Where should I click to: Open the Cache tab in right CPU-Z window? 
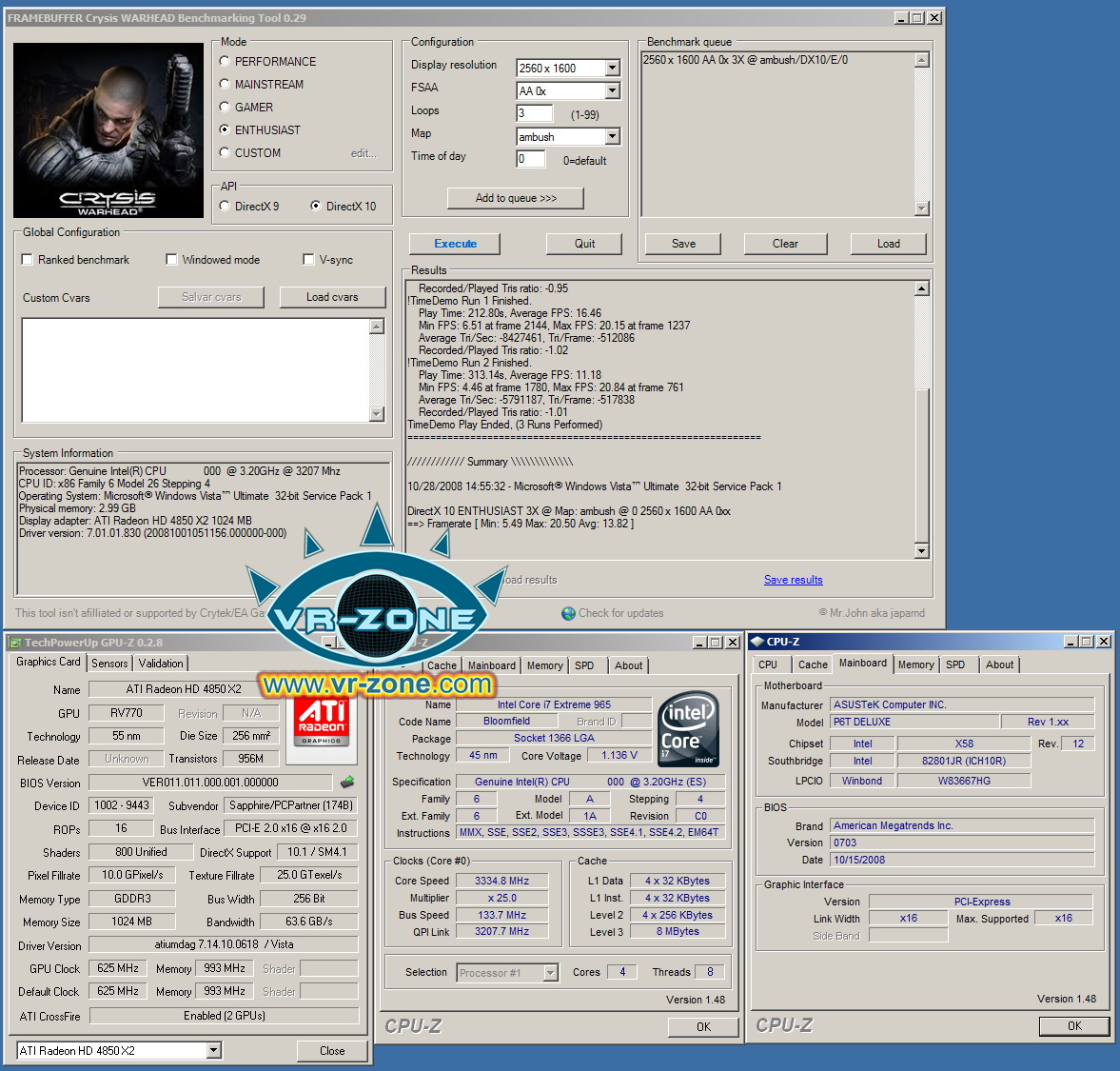(x=813, y=664)
